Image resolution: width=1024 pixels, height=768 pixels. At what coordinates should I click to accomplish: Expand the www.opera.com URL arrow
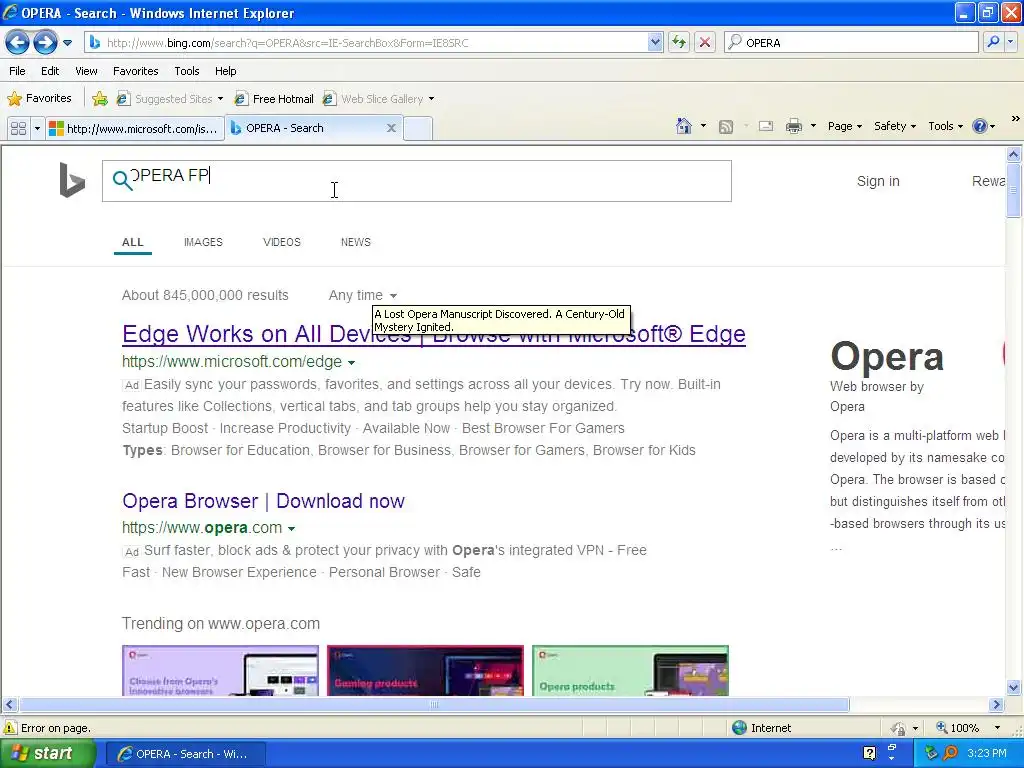click(291, 528)
